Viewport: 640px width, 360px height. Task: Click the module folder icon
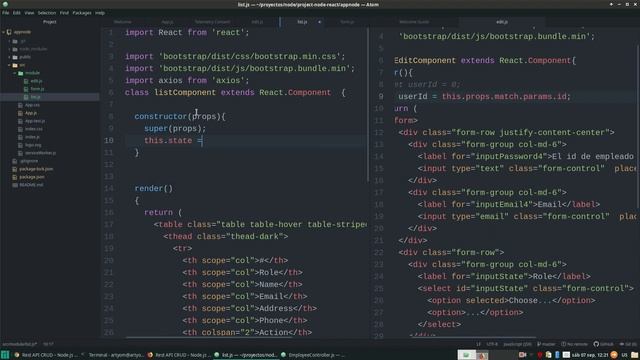[20, 73]
